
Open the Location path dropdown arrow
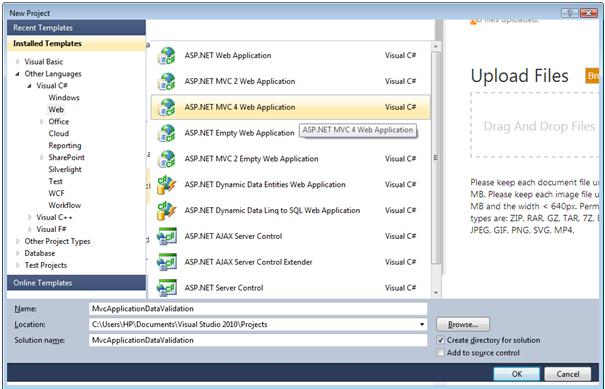click(422, 325)
